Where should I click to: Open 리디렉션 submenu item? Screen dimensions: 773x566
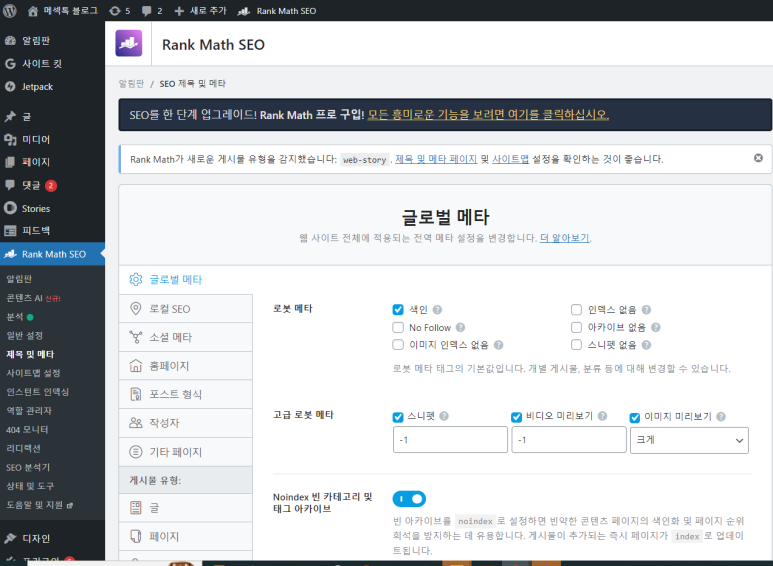[x=23, y=448]
